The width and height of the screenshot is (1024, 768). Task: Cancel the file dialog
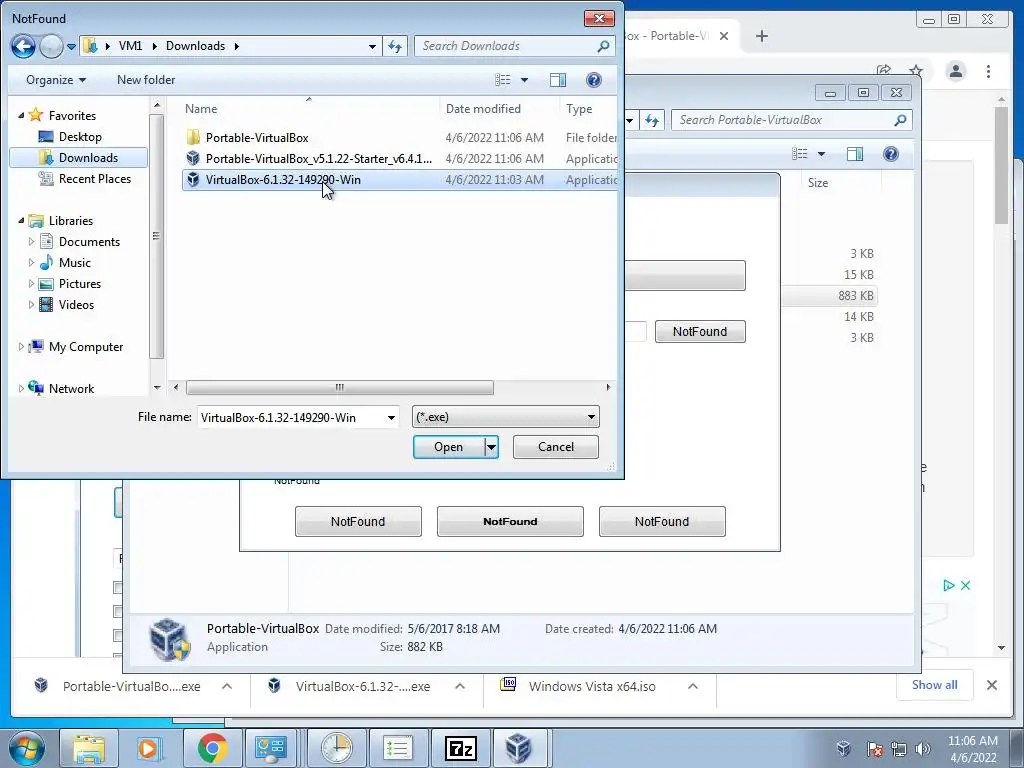point(556,447)
